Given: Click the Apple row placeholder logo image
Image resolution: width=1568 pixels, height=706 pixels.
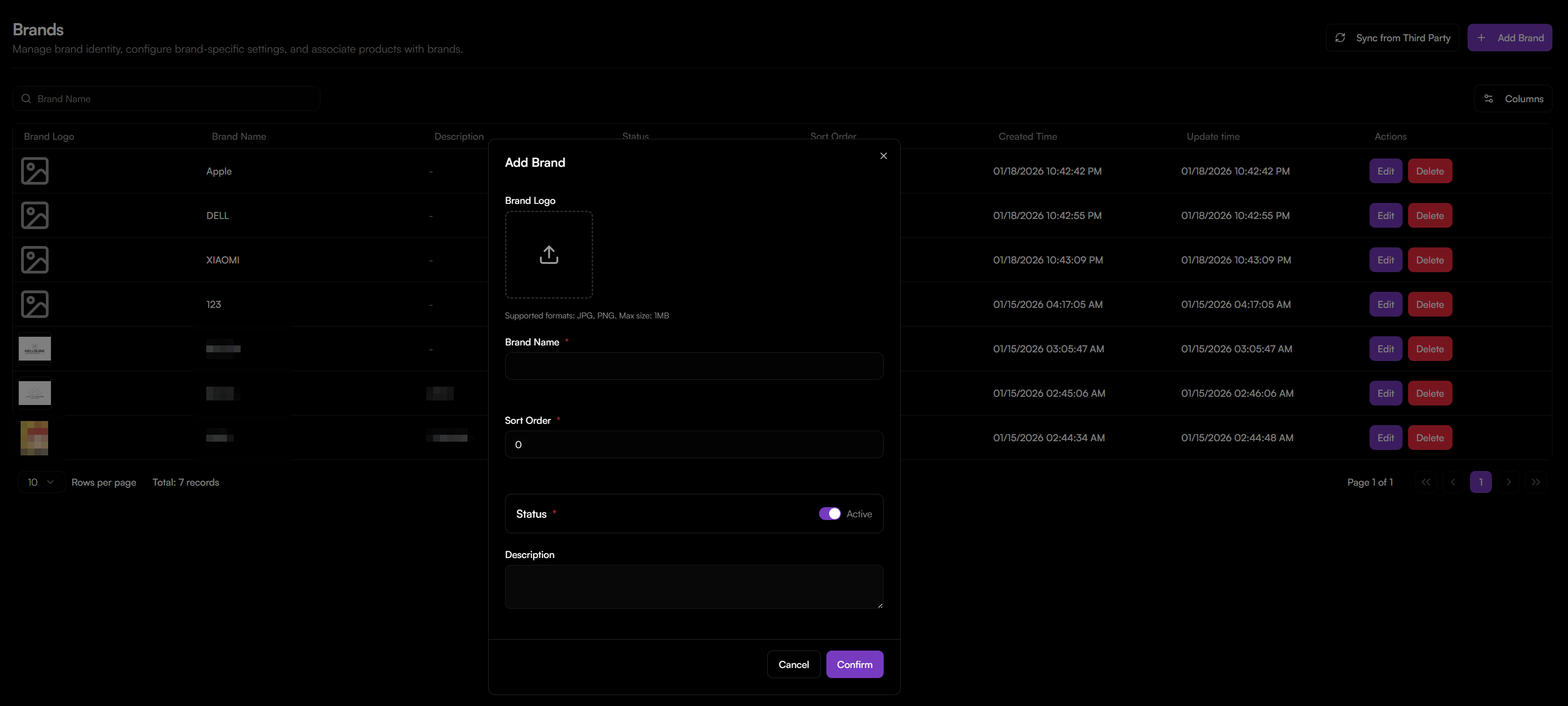Looking at the screenshot, I should [35, 171].
